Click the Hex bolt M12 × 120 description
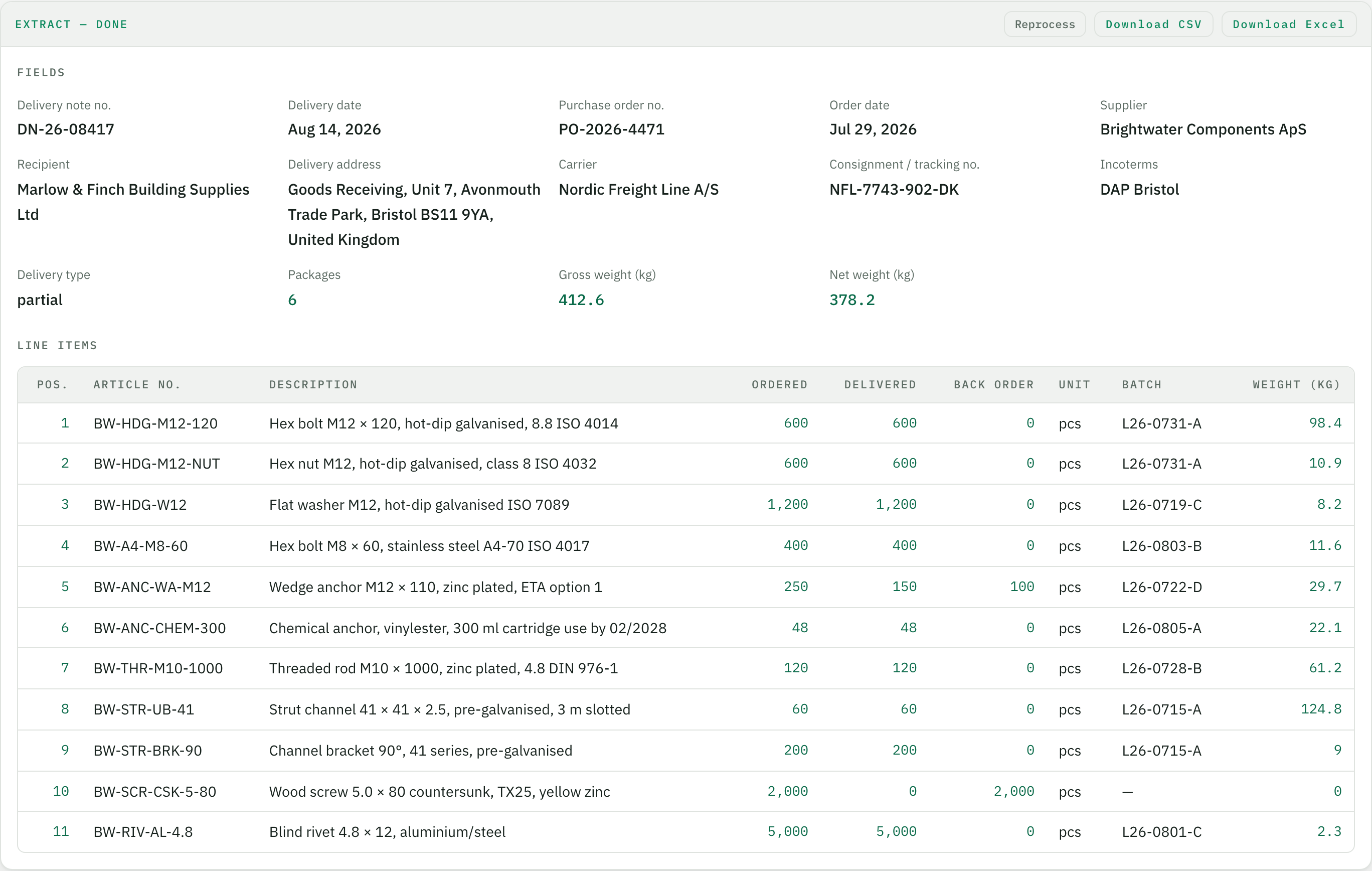This screenshot has width=1372, height=871. (443, 423)
